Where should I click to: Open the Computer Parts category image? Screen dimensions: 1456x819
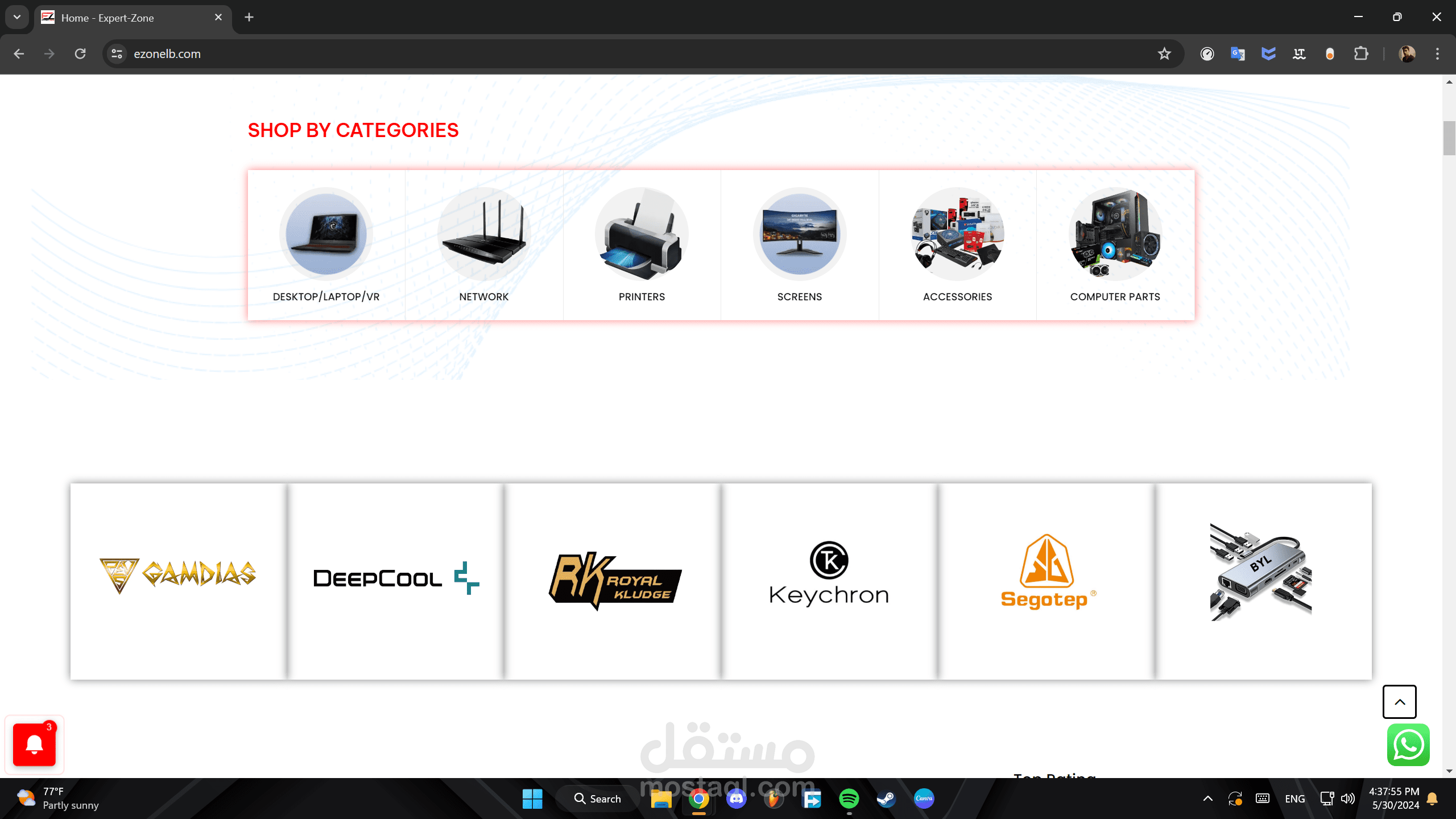point(1115,234)
